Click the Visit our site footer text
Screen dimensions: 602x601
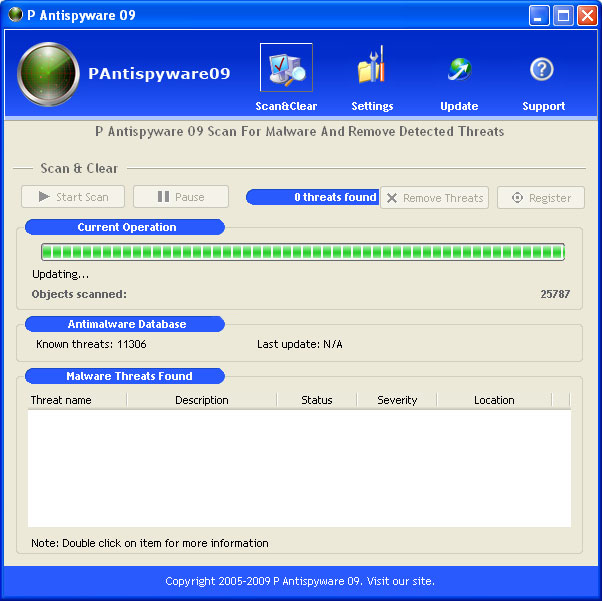pyautogui.click(x=400, y=581)
